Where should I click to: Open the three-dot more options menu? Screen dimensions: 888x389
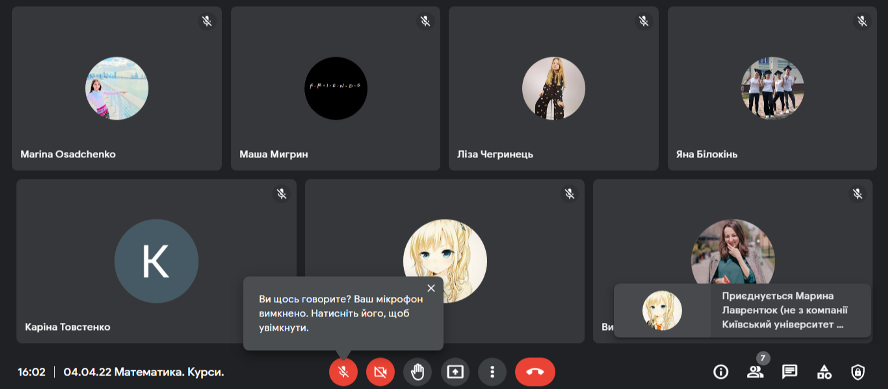[492, 372]
